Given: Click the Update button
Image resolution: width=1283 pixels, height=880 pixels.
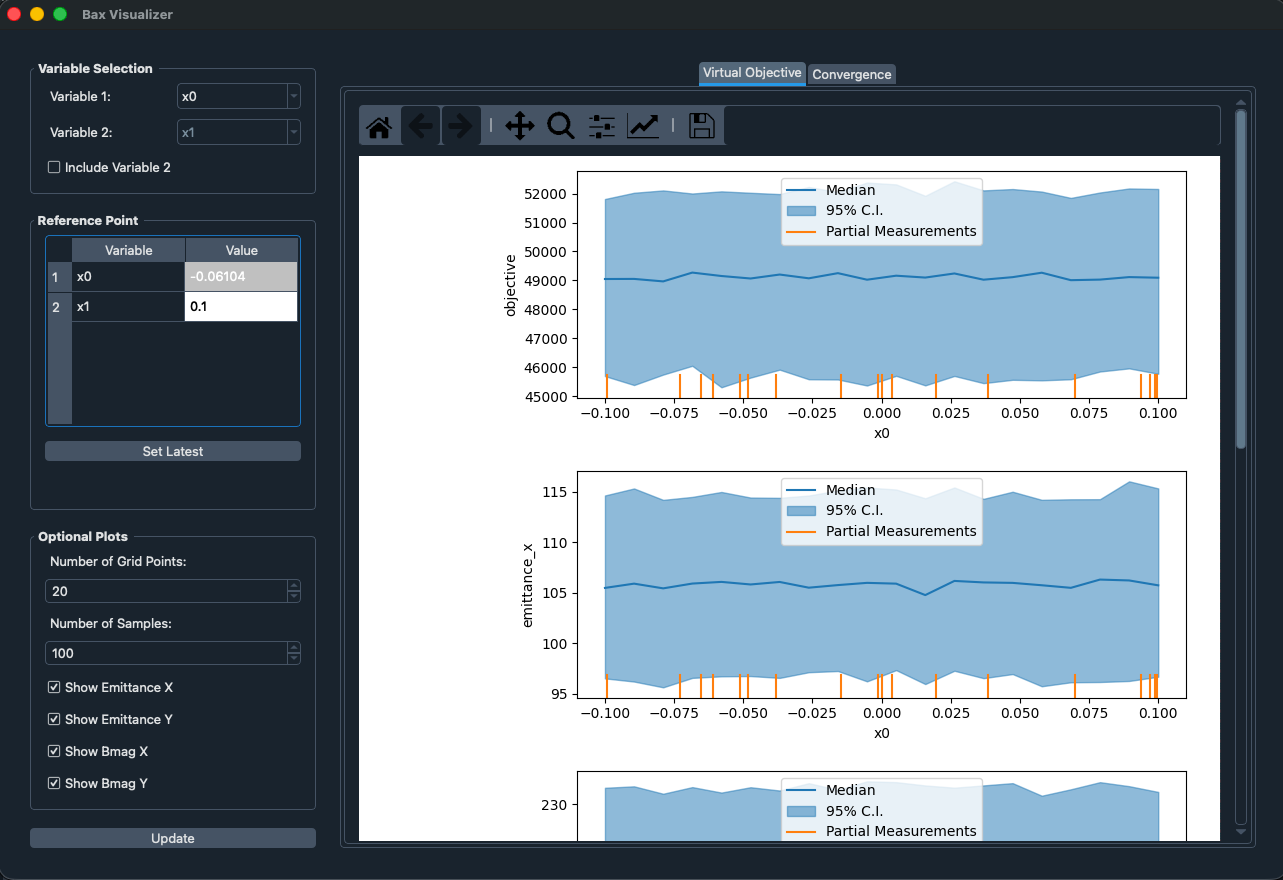Looking at the screenshot, I should pyautogui.click(x=173, y=838).
